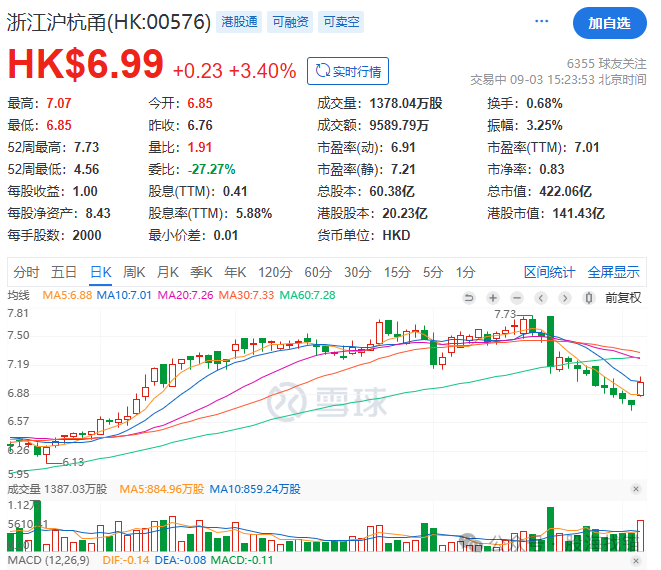
Task: Close the 成交量 volume indicator panel
Action: coord(636,489)
